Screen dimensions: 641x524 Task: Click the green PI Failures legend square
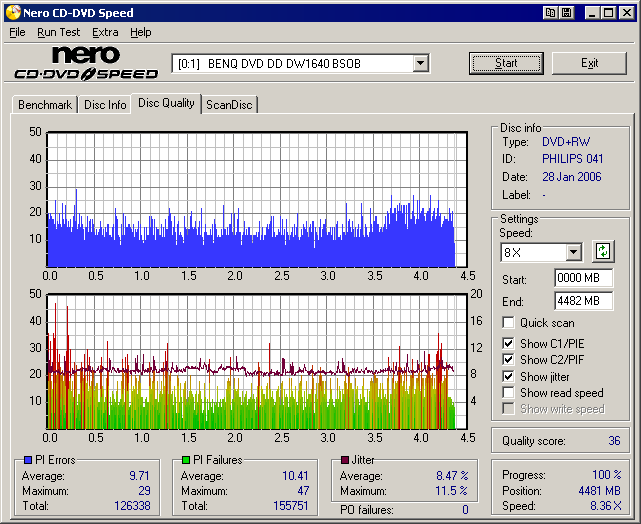[x=185, y=460]
